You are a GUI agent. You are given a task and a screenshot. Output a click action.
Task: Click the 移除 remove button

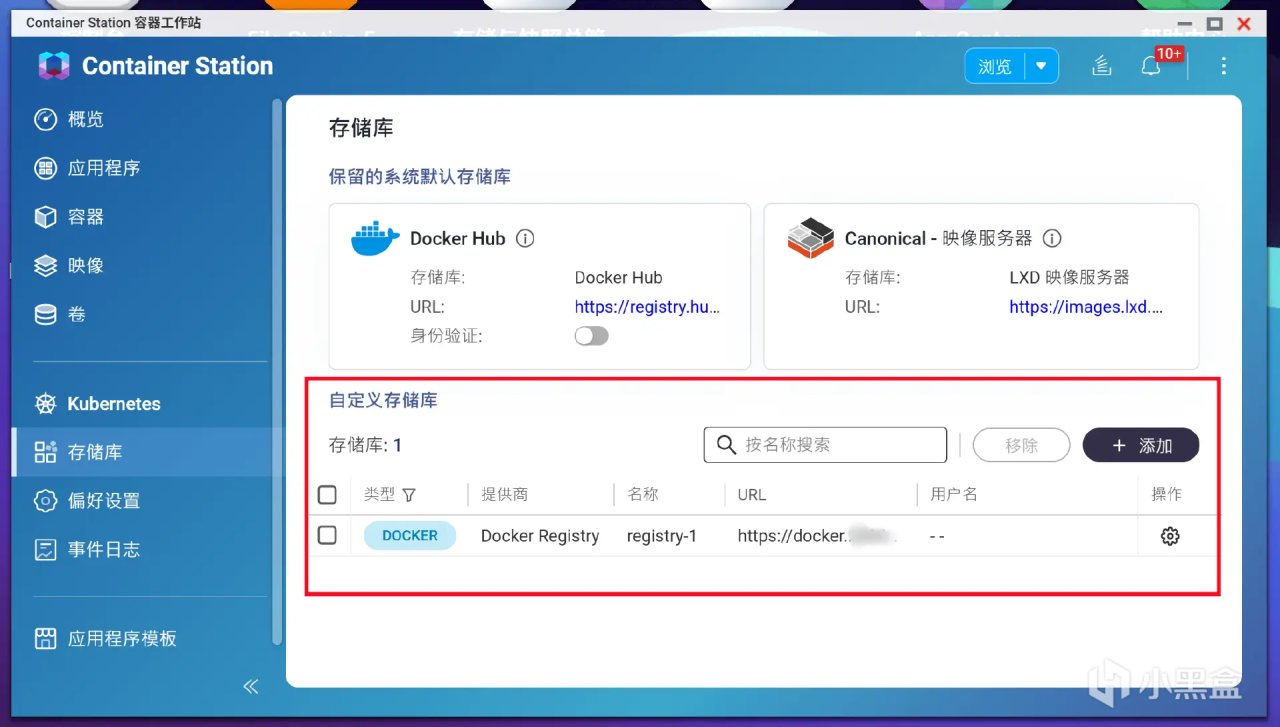1021,445
